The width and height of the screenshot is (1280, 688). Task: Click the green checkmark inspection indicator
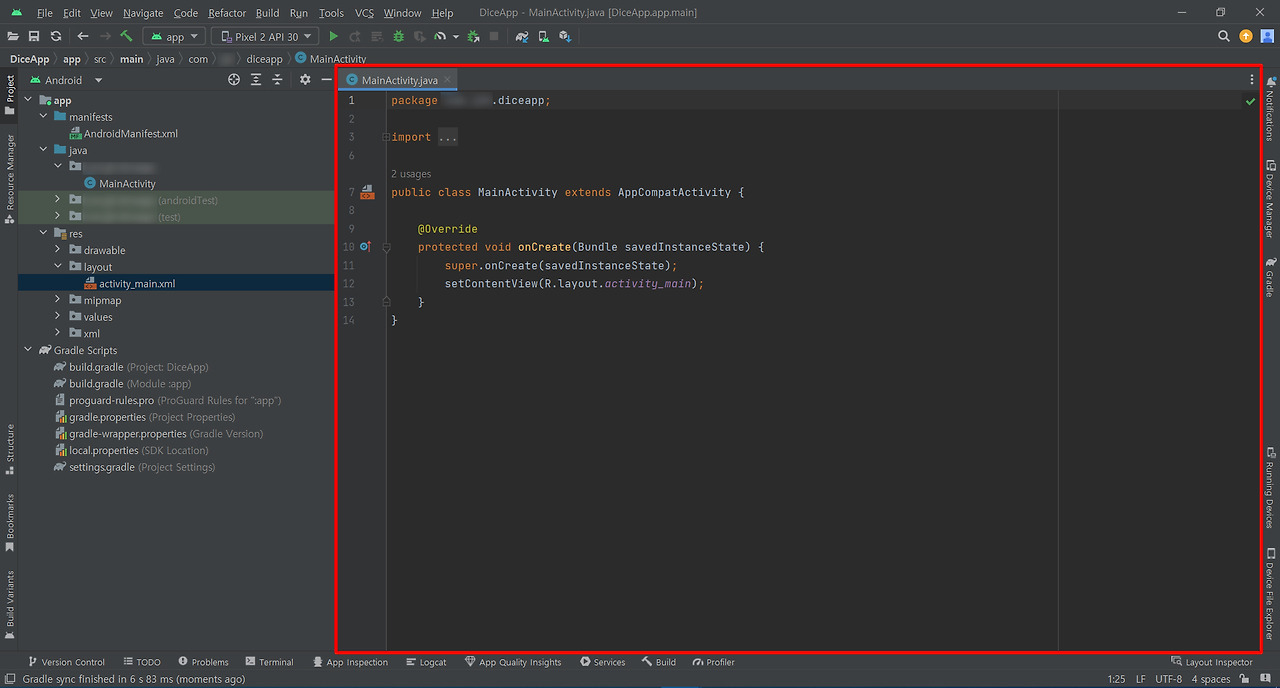1250,101
